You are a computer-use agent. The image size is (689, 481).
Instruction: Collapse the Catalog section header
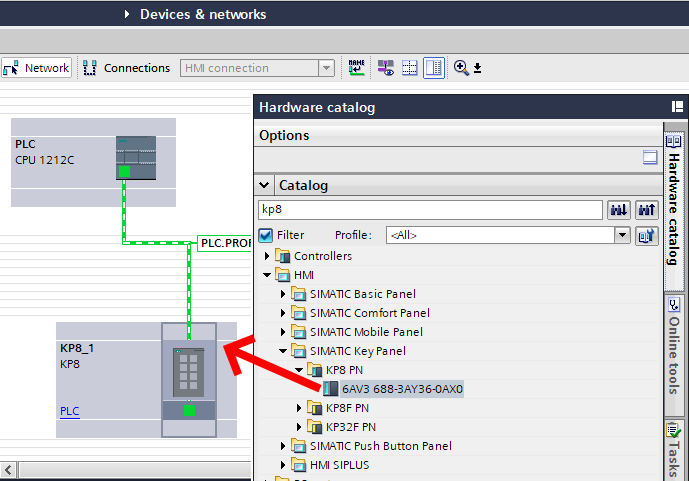click(265, 185)
